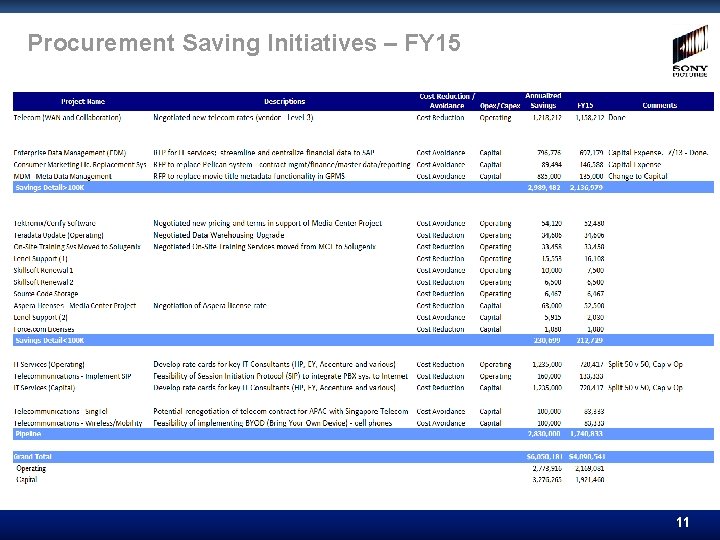Click the 'Savings Detail<100K' subtotal row label
This screenshot has width=720, height=540.
tap(50, 340)
